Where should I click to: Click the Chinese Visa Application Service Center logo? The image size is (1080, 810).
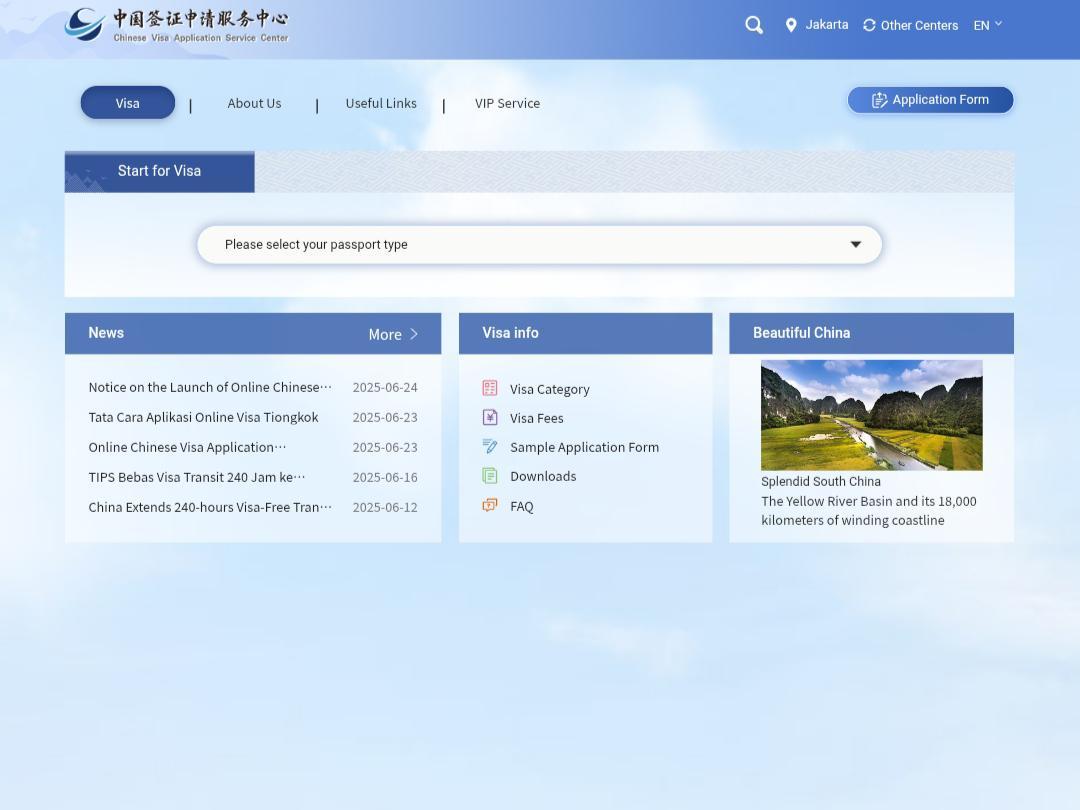[176, 25]
